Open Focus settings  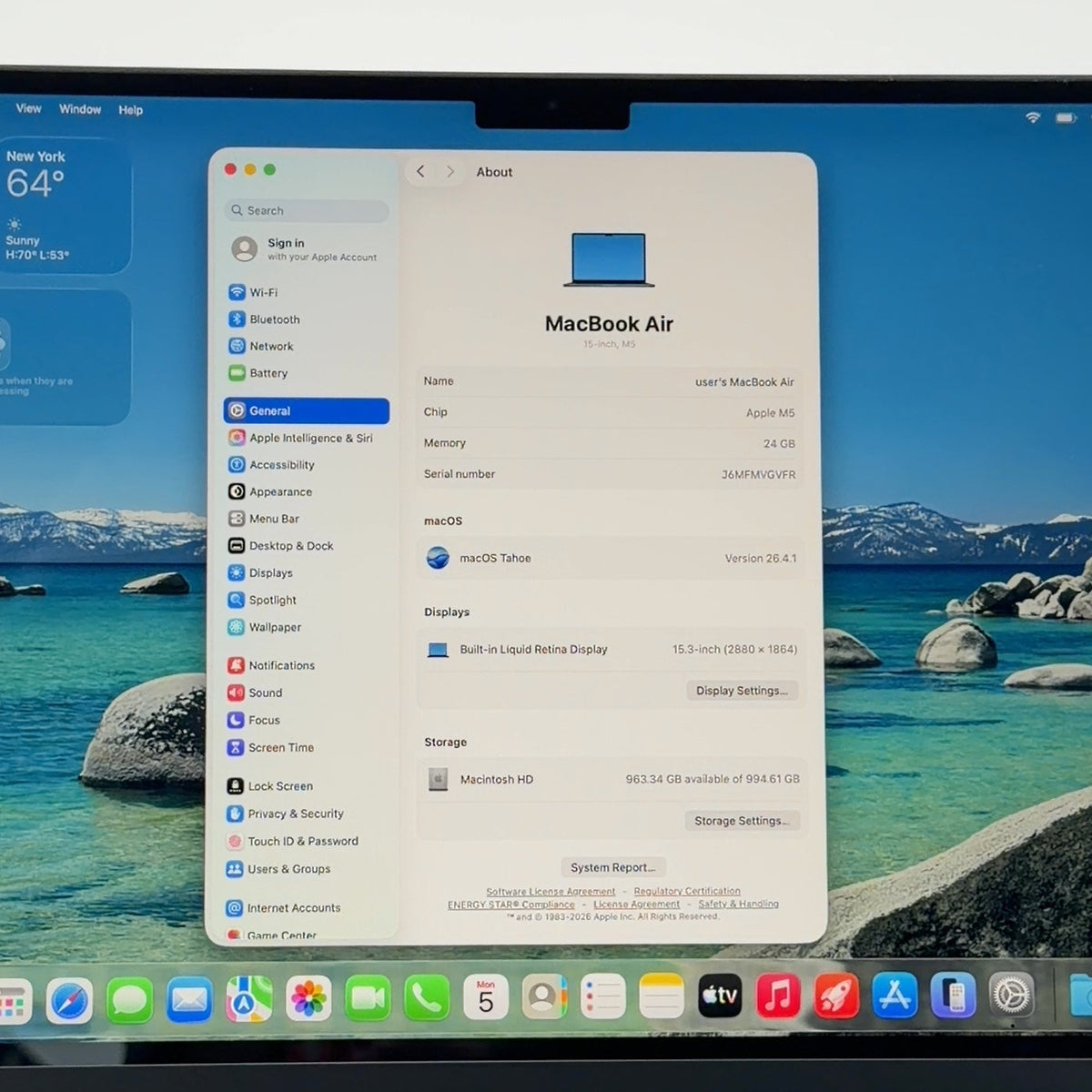coord(254,720)
